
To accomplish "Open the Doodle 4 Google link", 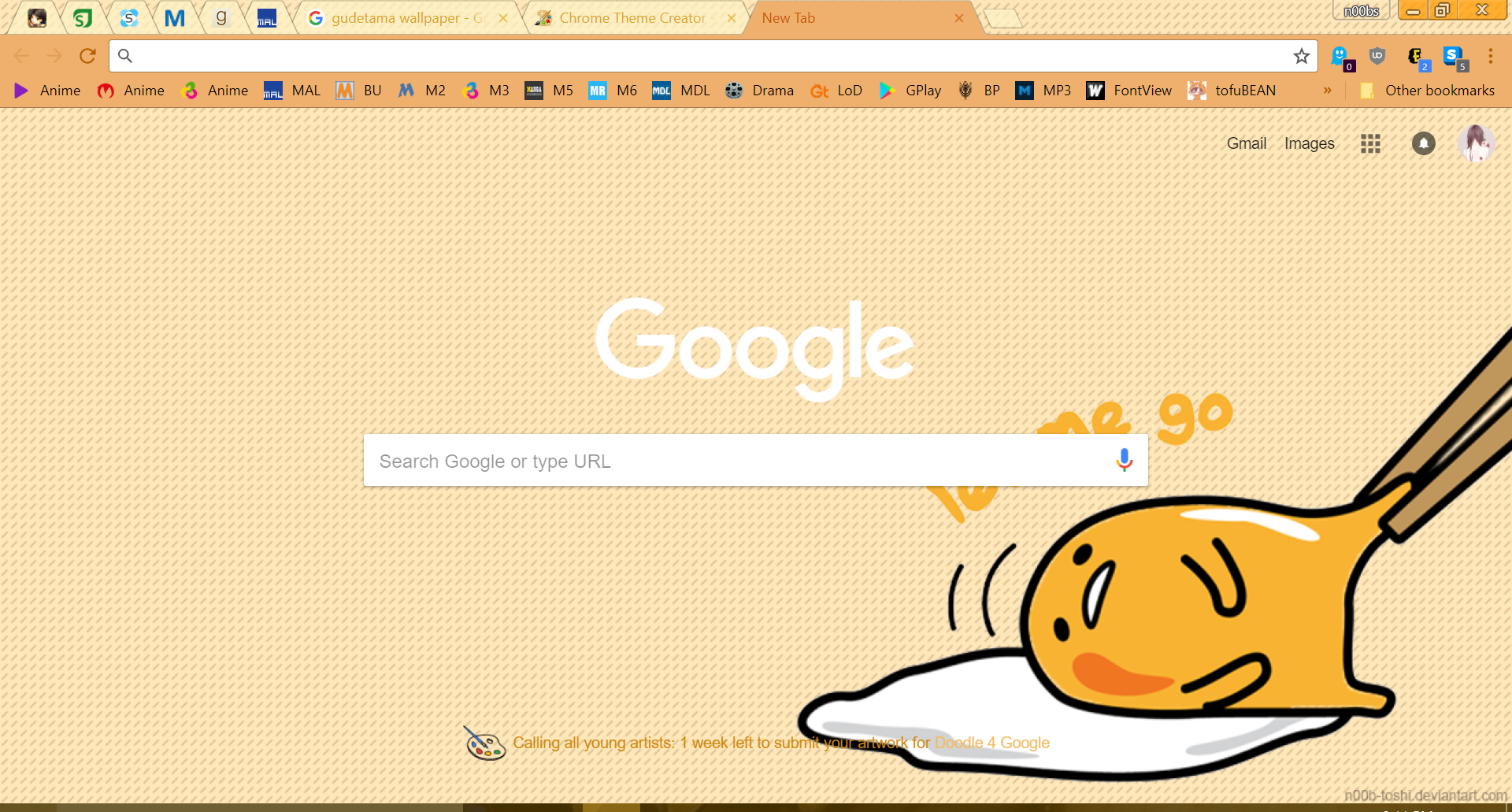I will tap(991, 743).
